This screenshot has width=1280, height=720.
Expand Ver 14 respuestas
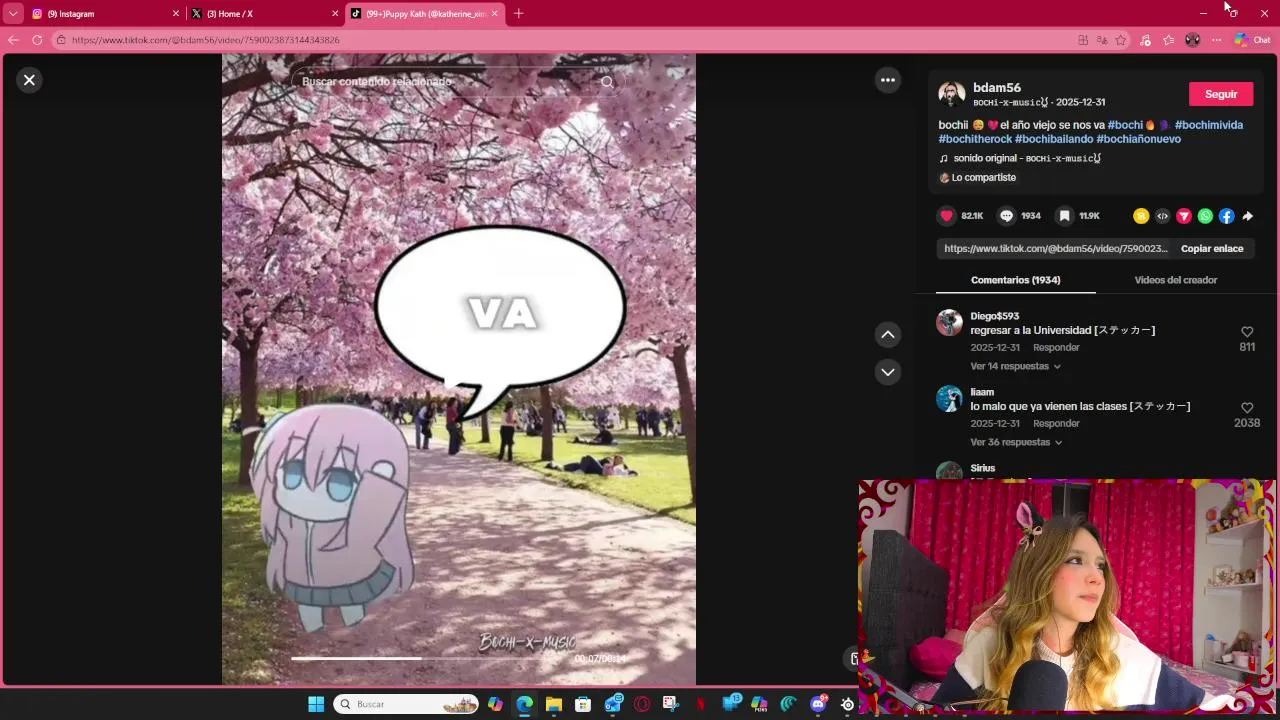click(x=1015, y=366)
